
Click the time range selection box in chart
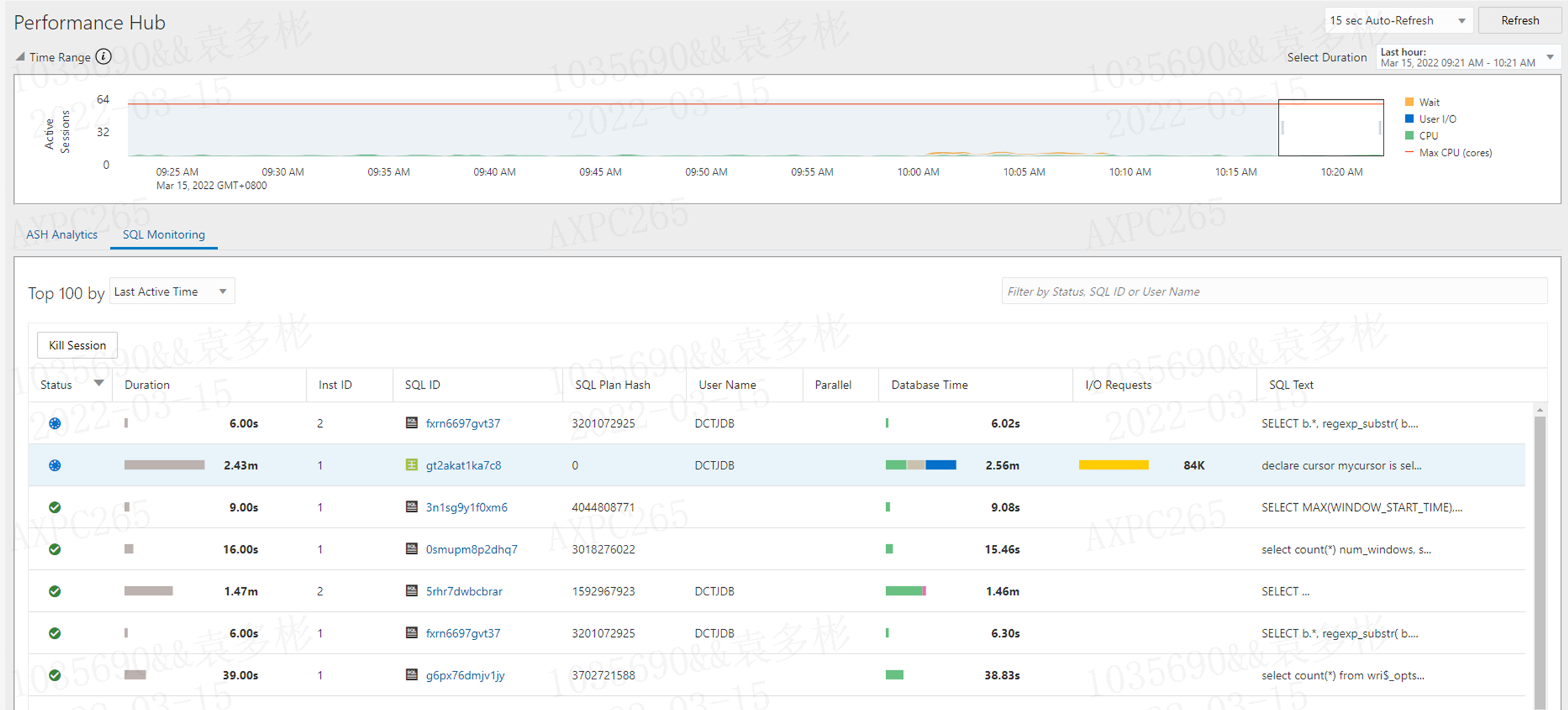pyautogui.click(x=1331, y=127)
